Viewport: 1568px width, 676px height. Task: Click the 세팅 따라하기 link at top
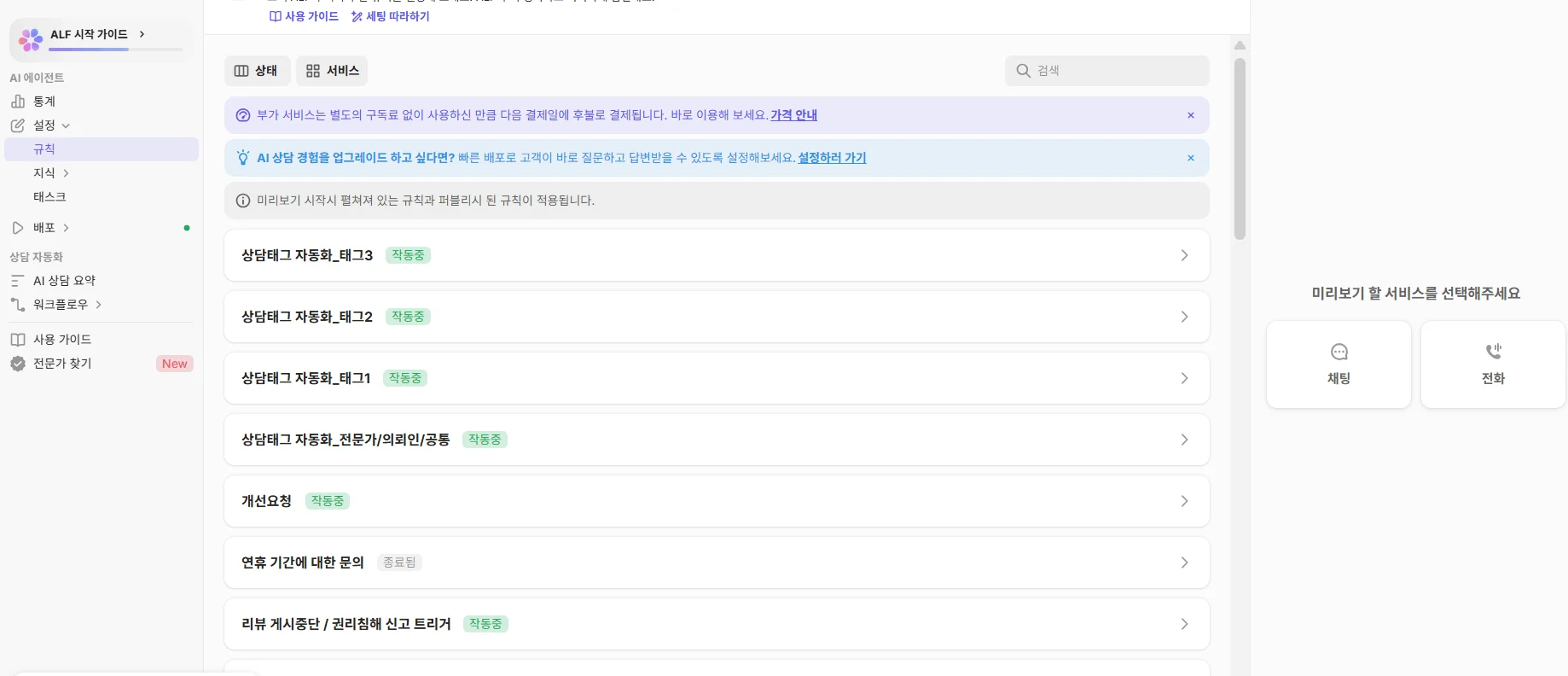[x=391, y=16]
